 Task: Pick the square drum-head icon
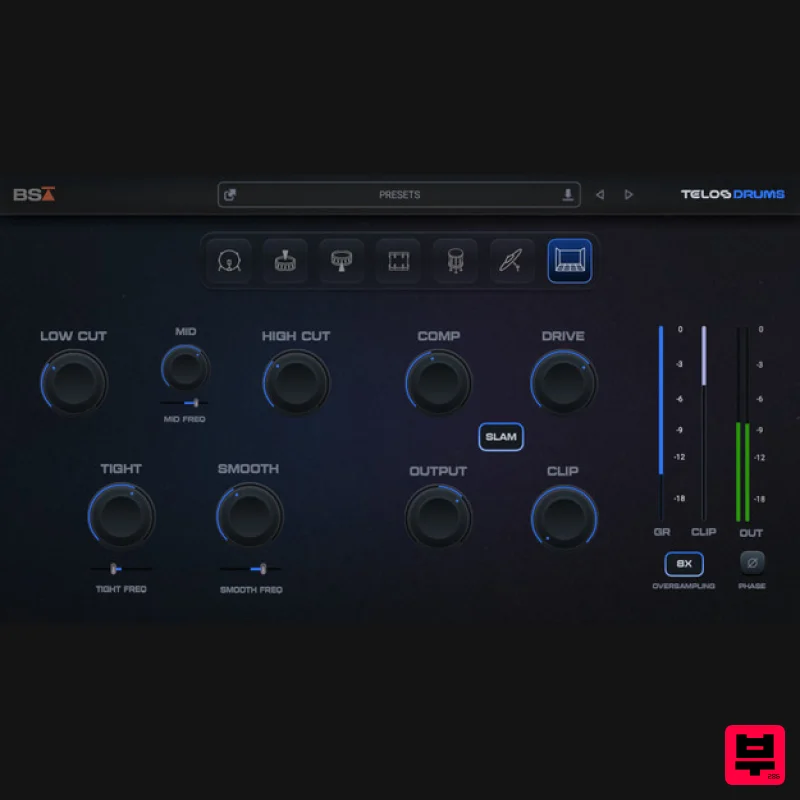(x=398, y=261)
